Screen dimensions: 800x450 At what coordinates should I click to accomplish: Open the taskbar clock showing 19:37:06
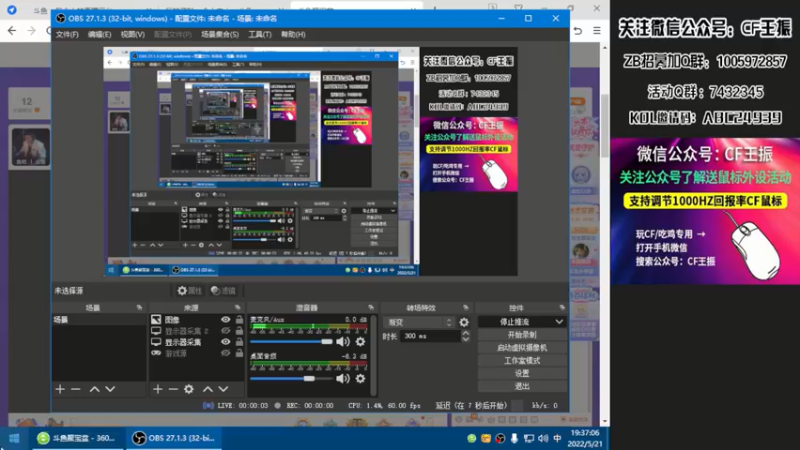point(585,438)
